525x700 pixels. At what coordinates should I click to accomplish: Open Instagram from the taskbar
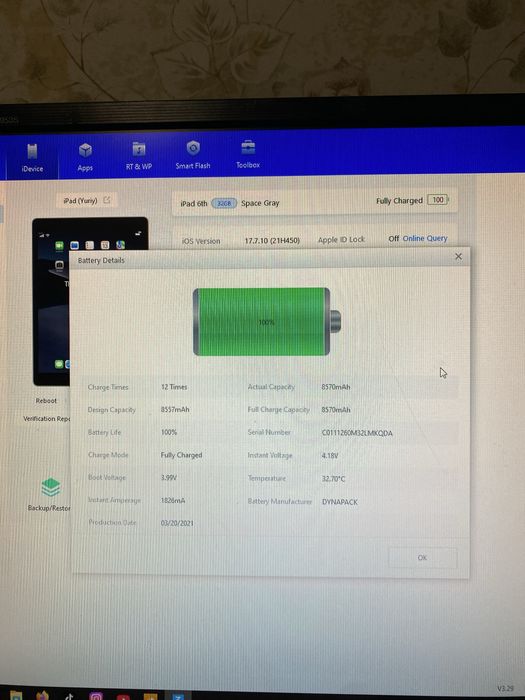click(96, 696)
